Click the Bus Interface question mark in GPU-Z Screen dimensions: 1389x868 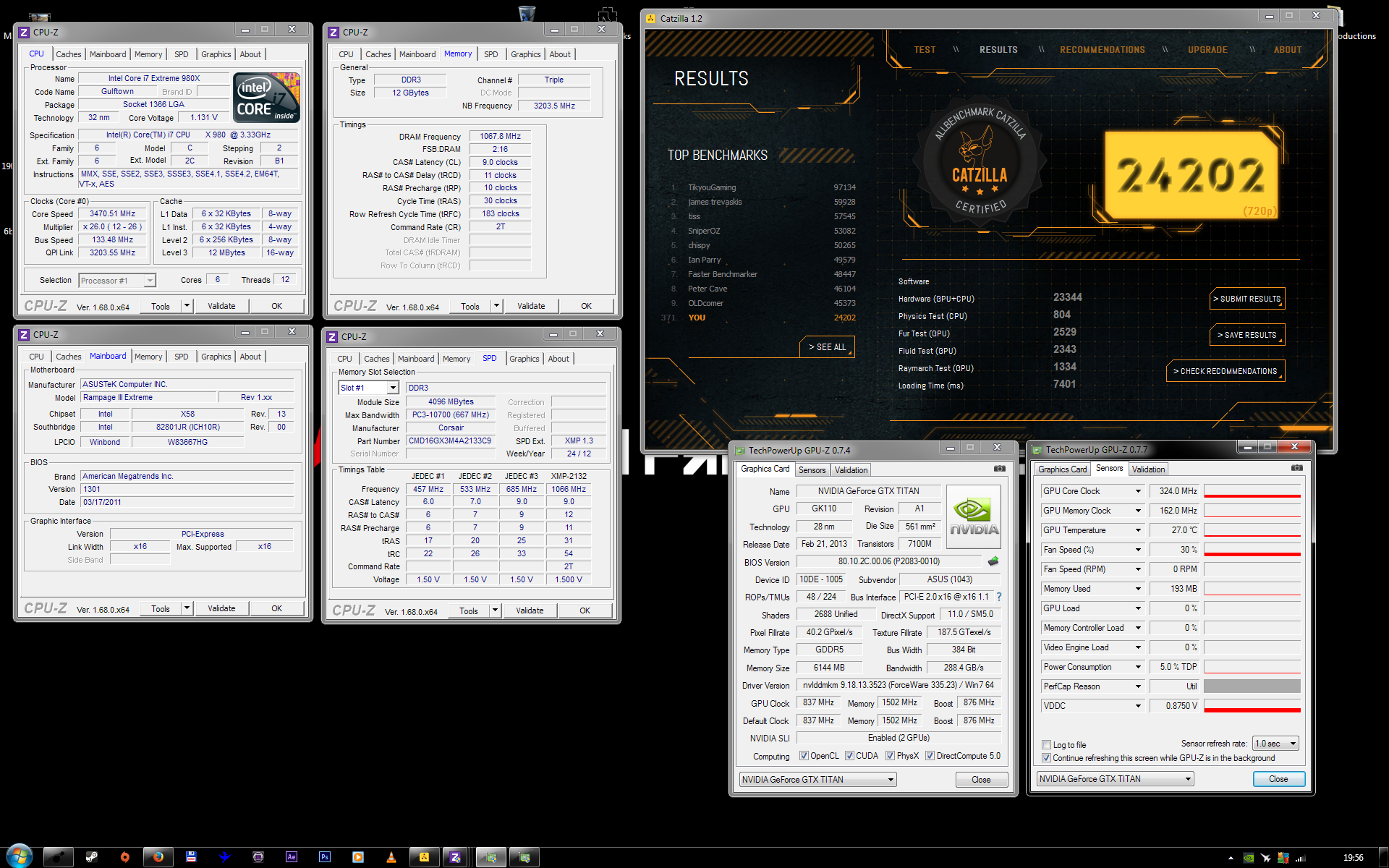click(999, 597)
